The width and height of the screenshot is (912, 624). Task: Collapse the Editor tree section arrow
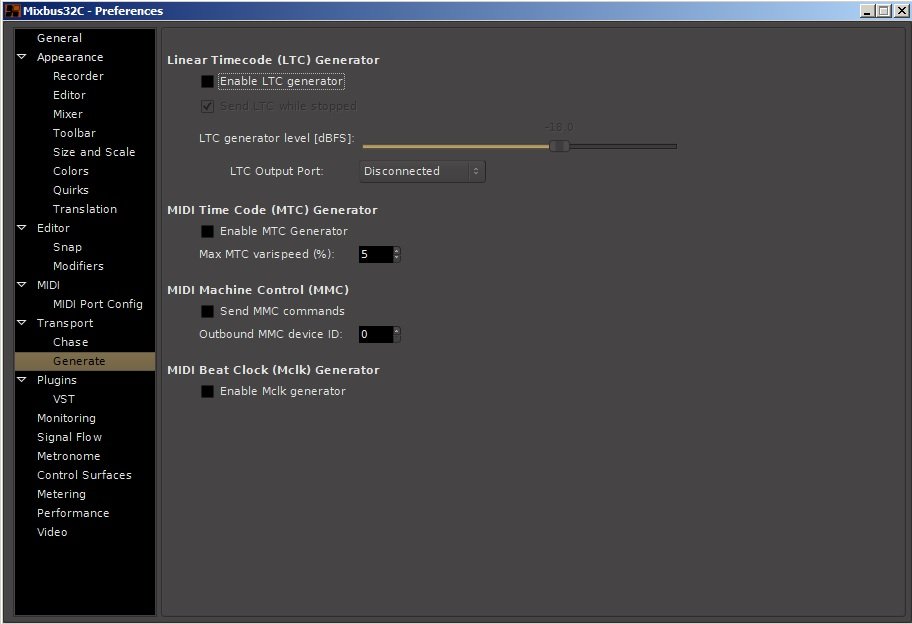click(22, 228)
